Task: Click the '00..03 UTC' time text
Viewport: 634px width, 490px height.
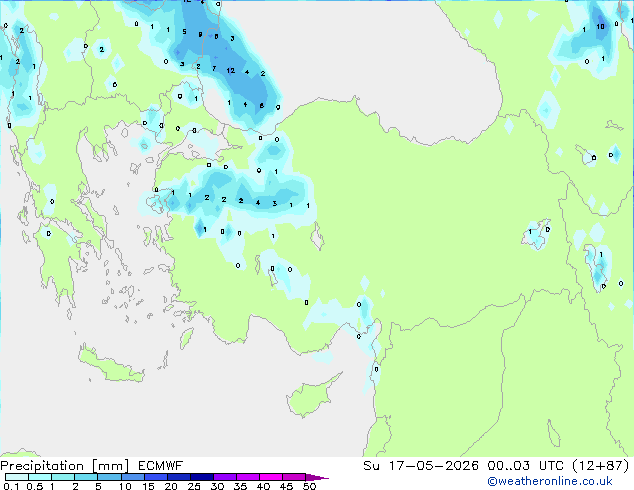Action: (x=526, y=466)
